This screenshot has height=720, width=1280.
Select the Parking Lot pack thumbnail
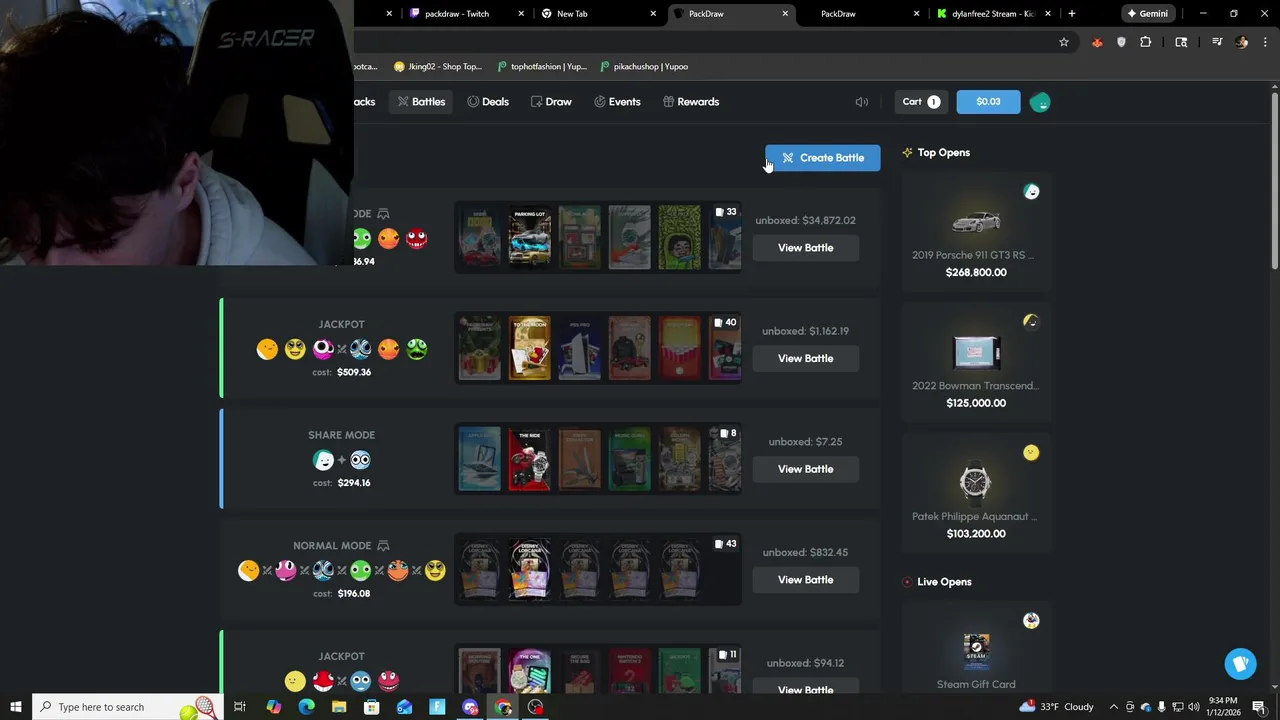(x=530, y=238)
